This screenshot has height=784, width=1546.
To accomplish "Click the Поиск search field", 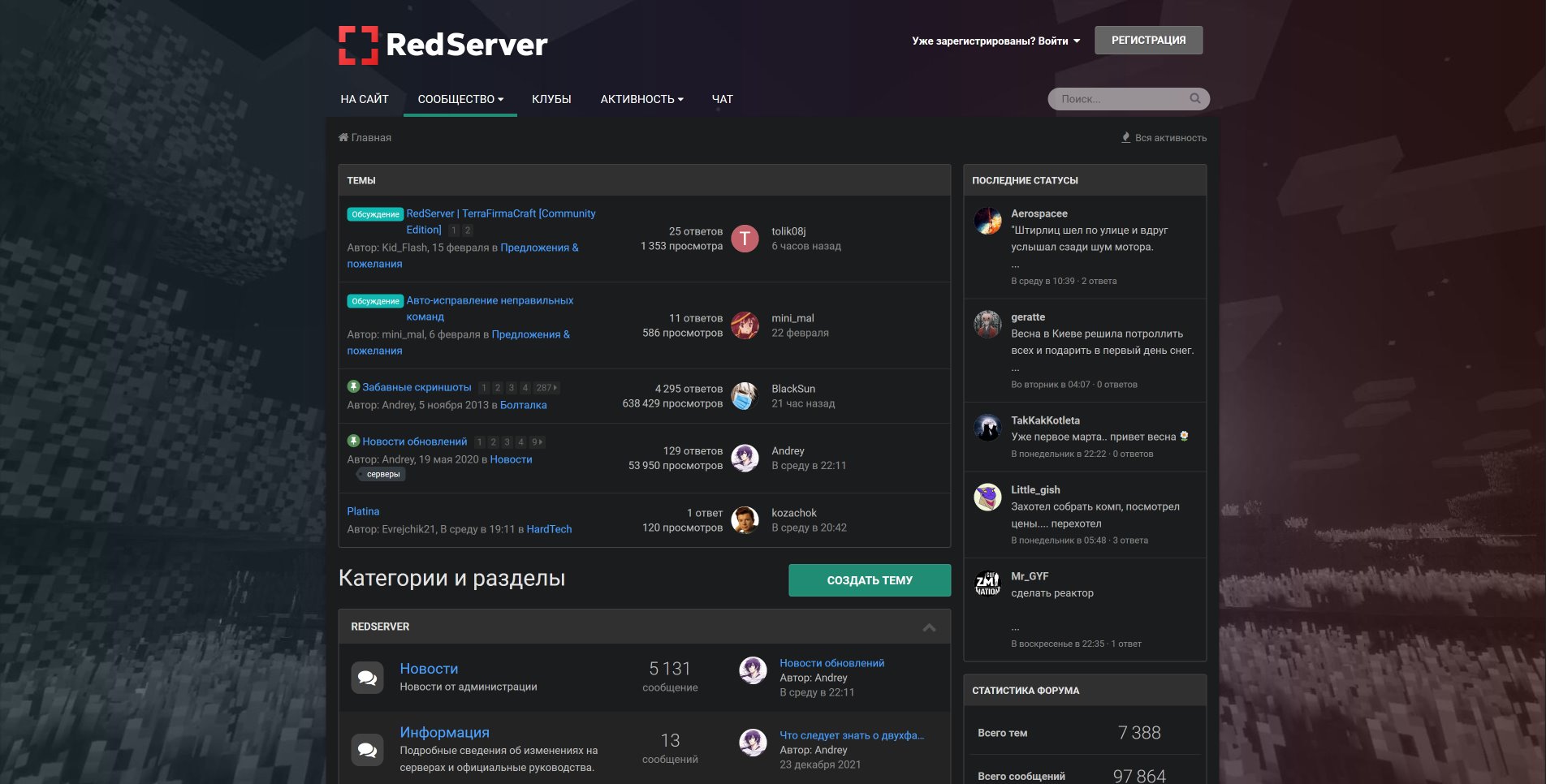I will (x=1121, y=99).
